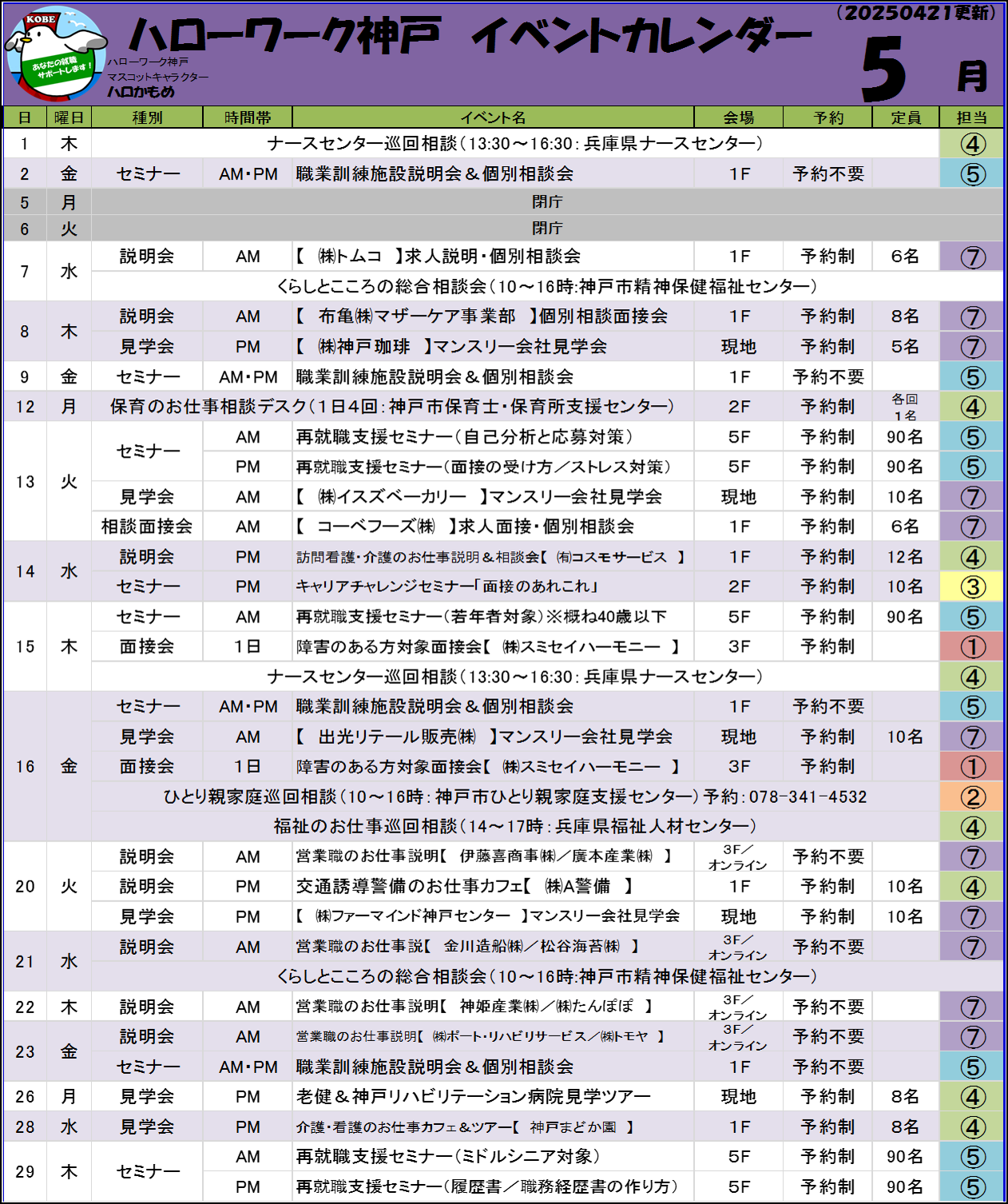
Task: Select 福祉のお仕事巡回相談 row text
Action: pyautogui.click(x=515, y=826)
